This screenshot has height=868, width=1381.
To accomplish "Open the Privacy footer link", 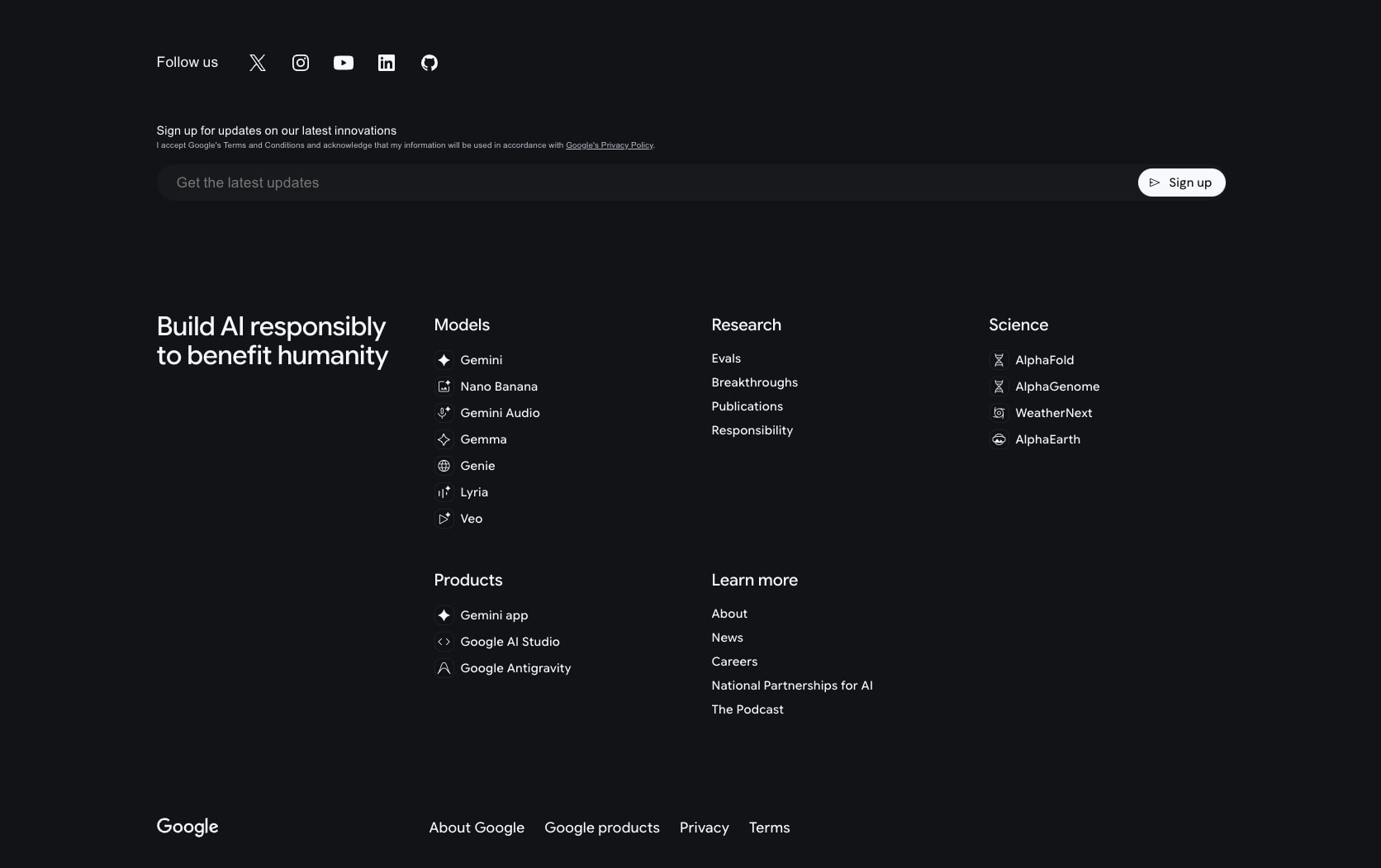I will click(x=705, y=828).
